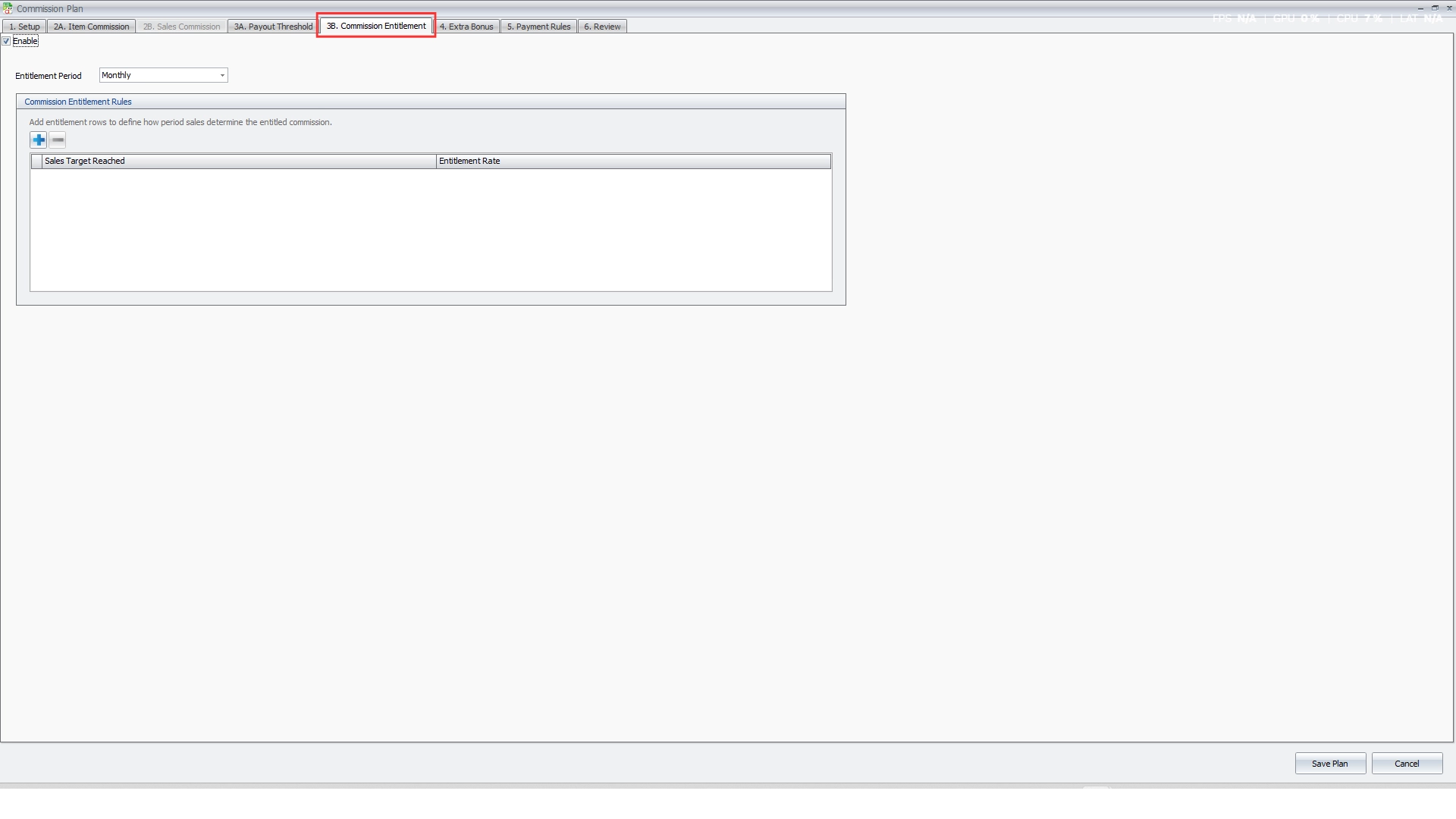Image resolution: width=1456 pixels, height=819 pixels.
Task: Add a new entitlement row with plus icon
Action: (39, 140)
